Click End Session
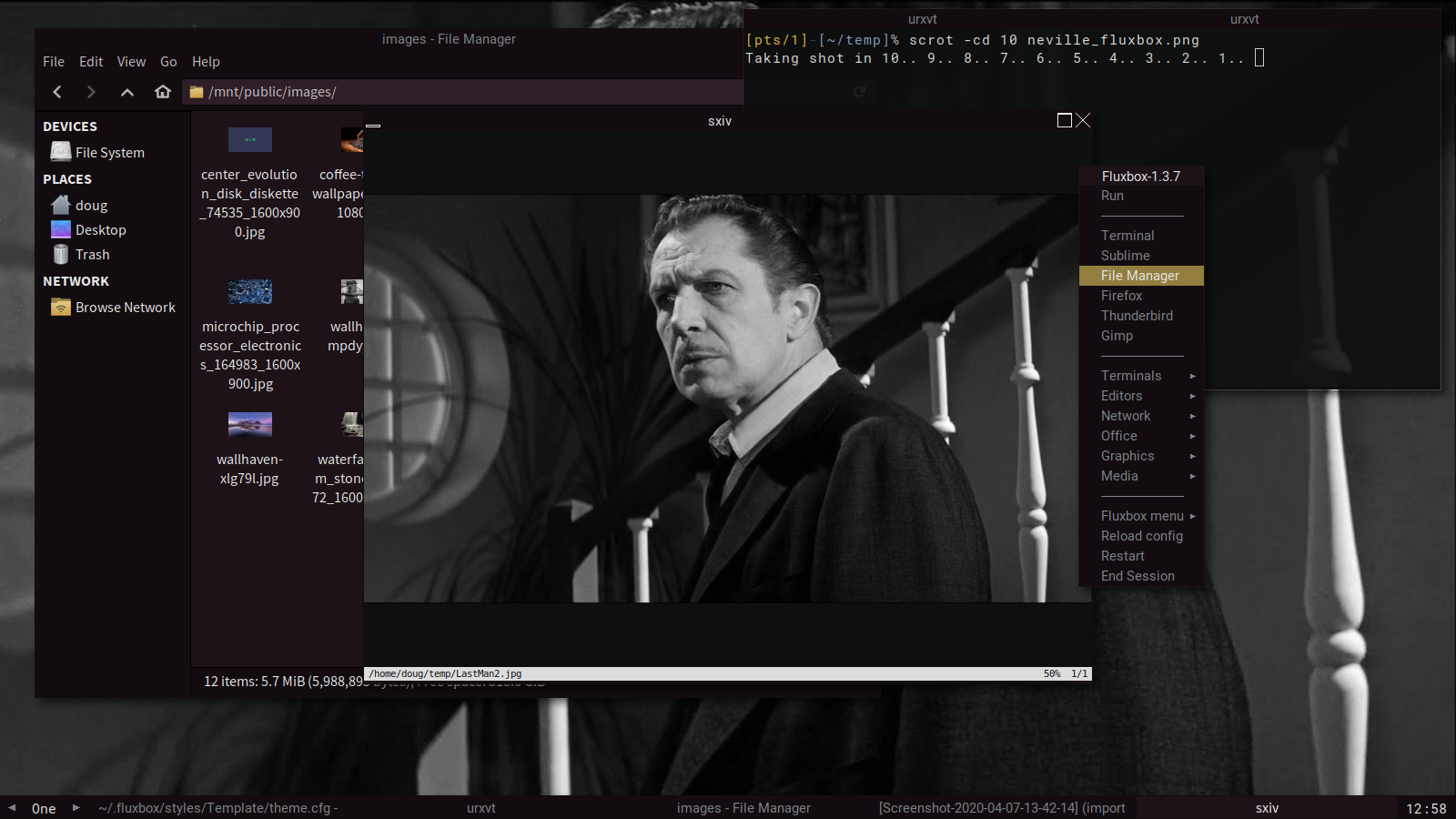This screenshot has height=819, width=1456. (1141, 576)
